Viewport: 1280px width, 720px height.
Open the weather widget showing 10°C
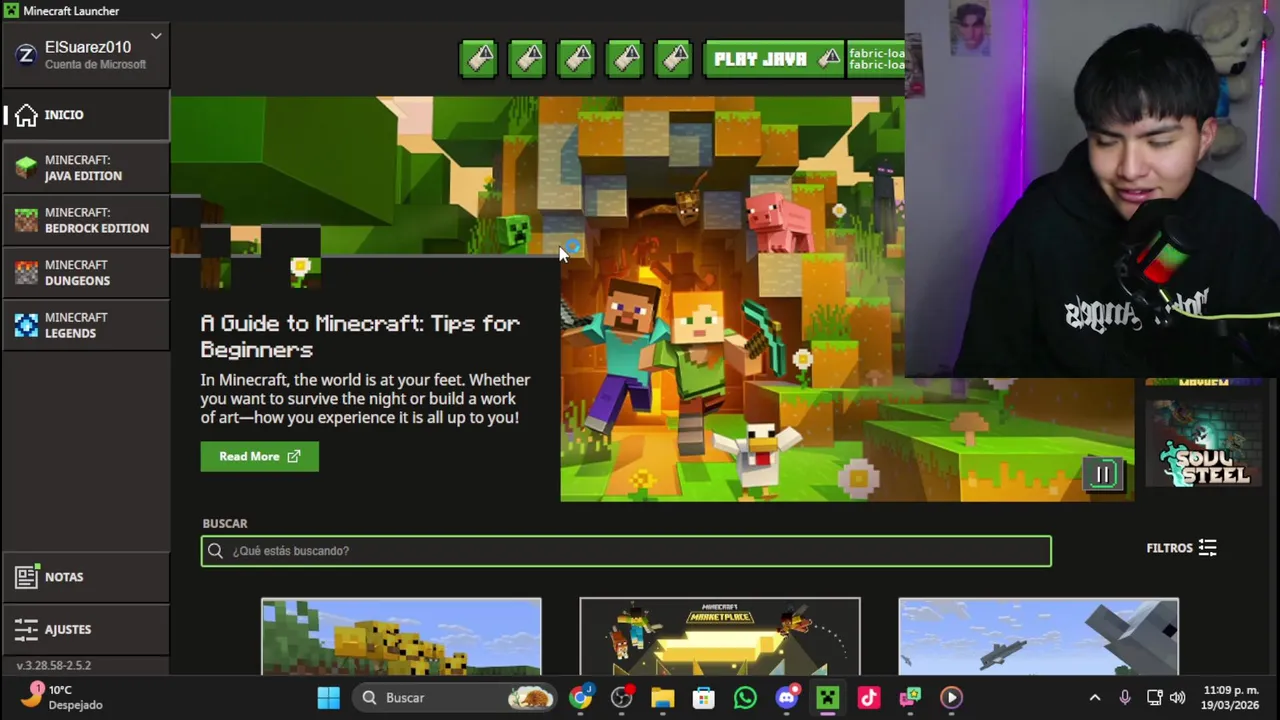click(62, 697)
